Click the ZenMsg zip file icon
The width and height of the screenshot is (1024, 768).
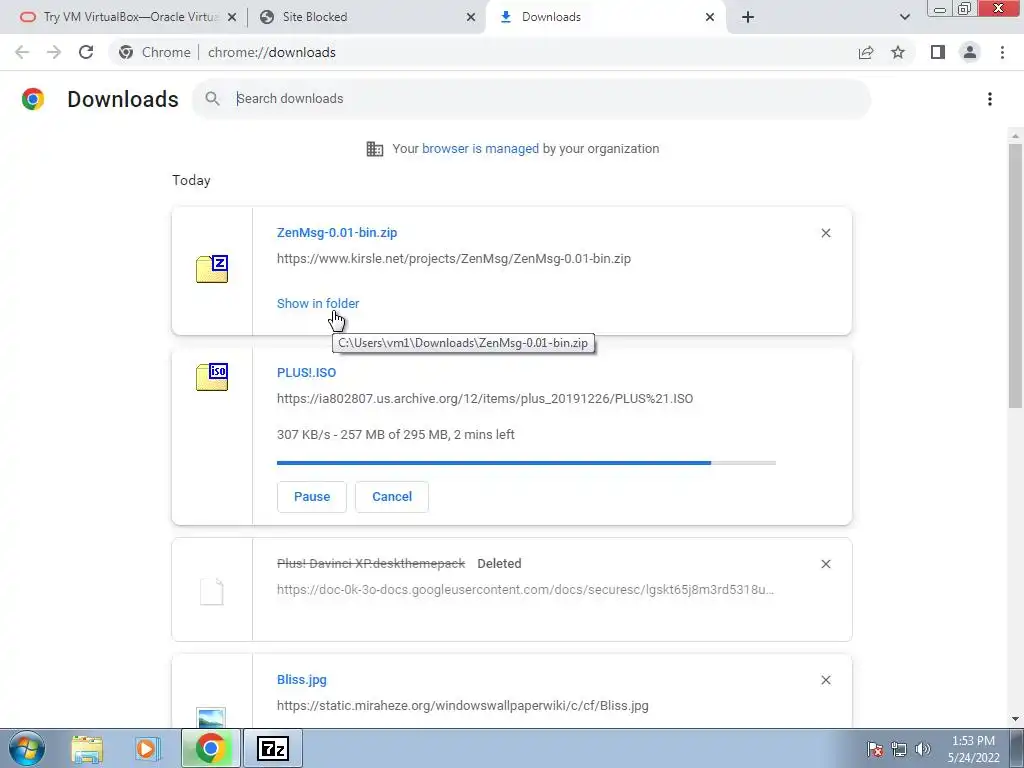click(212, 269)
